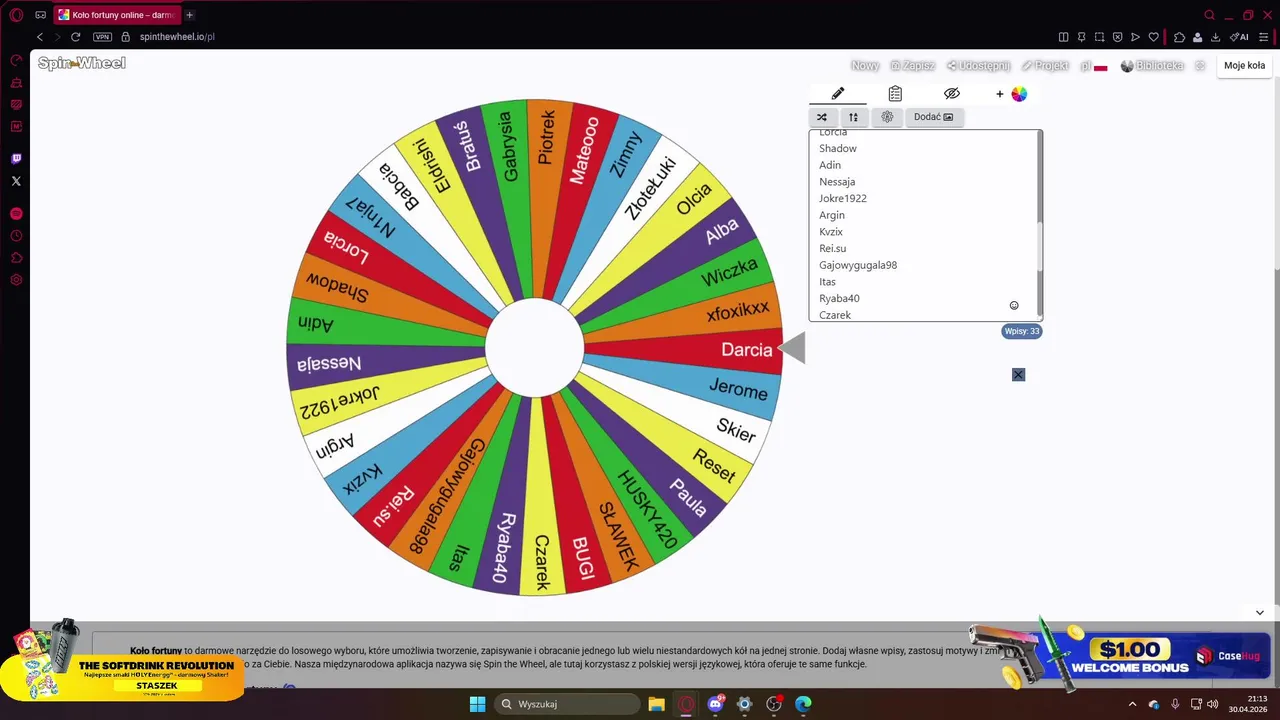Click the emoji smiley icon in entries box
The image size is (1280, 720).
[x=1014, y=305]
